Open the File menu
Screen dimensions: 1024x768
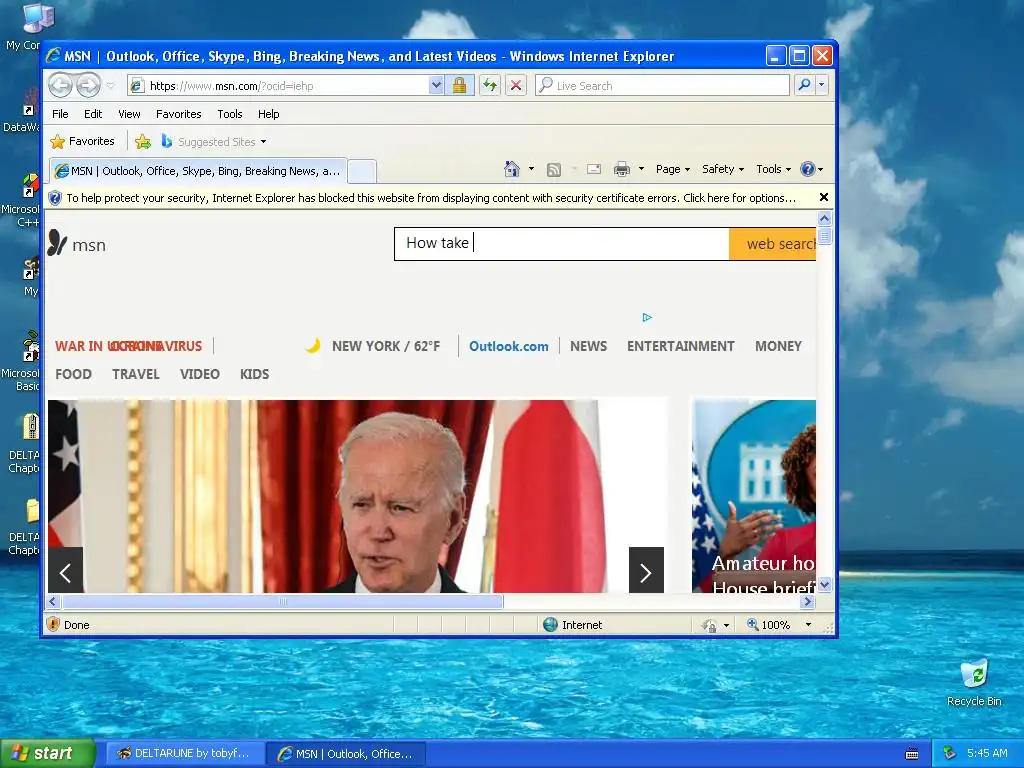coord(60,114)
